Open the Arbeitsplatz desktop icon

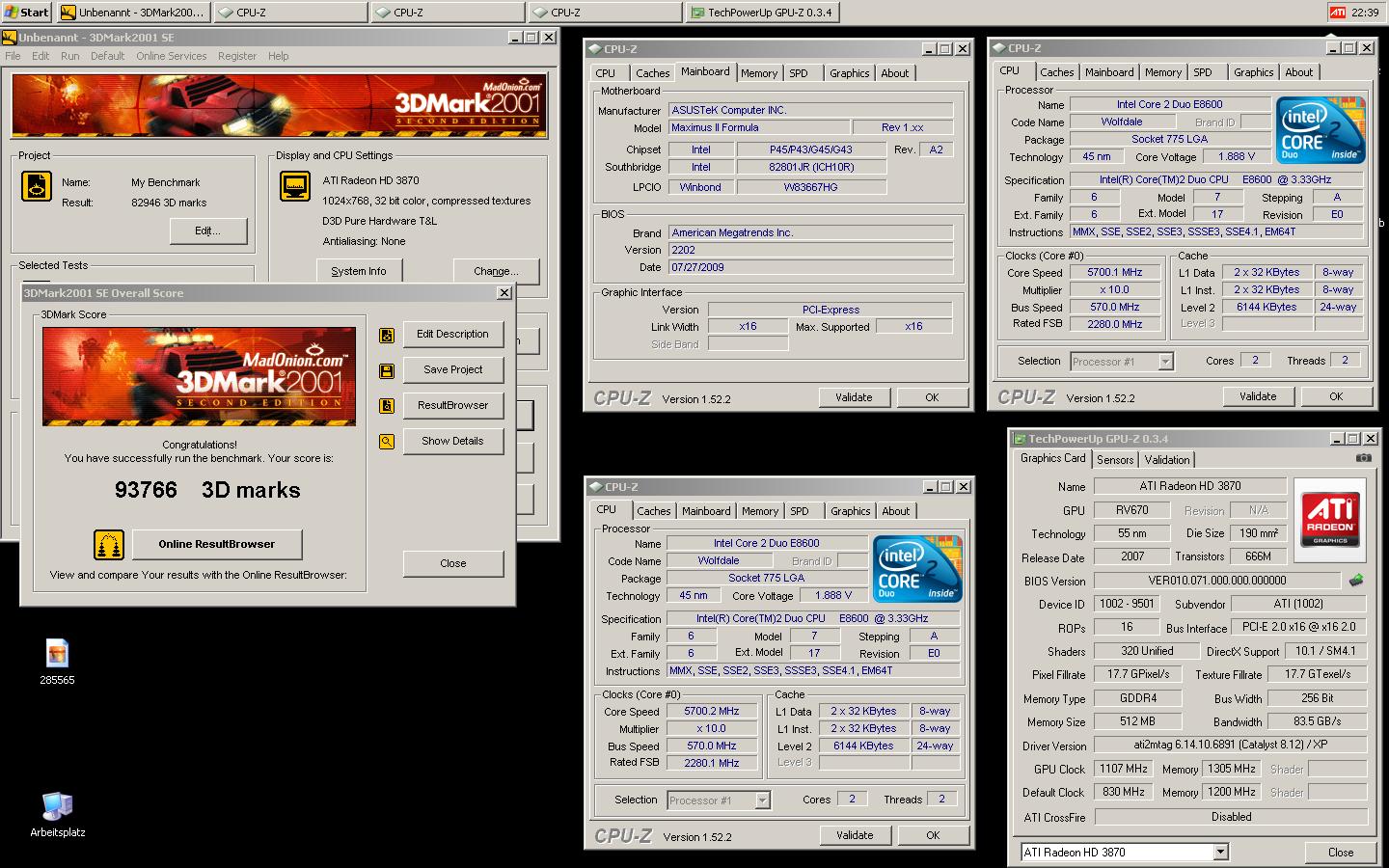coord(57,815)
